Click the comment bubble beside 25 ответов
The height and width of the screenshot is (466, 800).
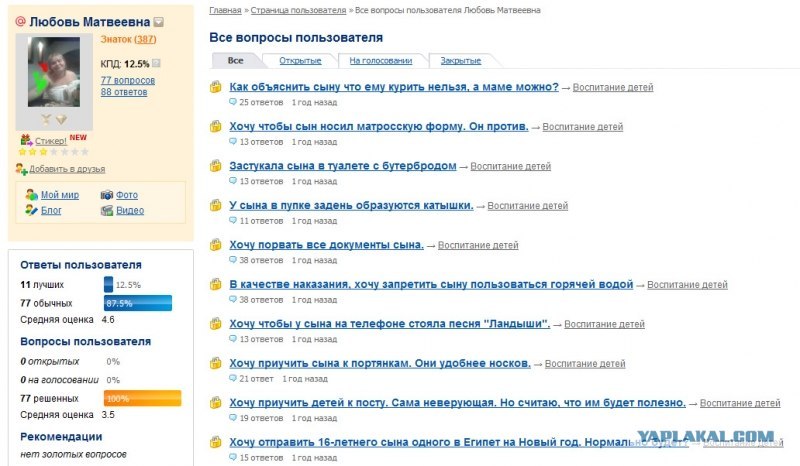coord(233,102)
